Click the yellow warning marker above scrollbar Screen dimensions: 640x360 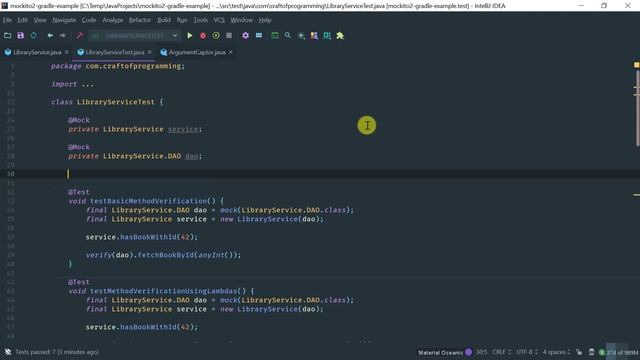click(x=636, y=65)
